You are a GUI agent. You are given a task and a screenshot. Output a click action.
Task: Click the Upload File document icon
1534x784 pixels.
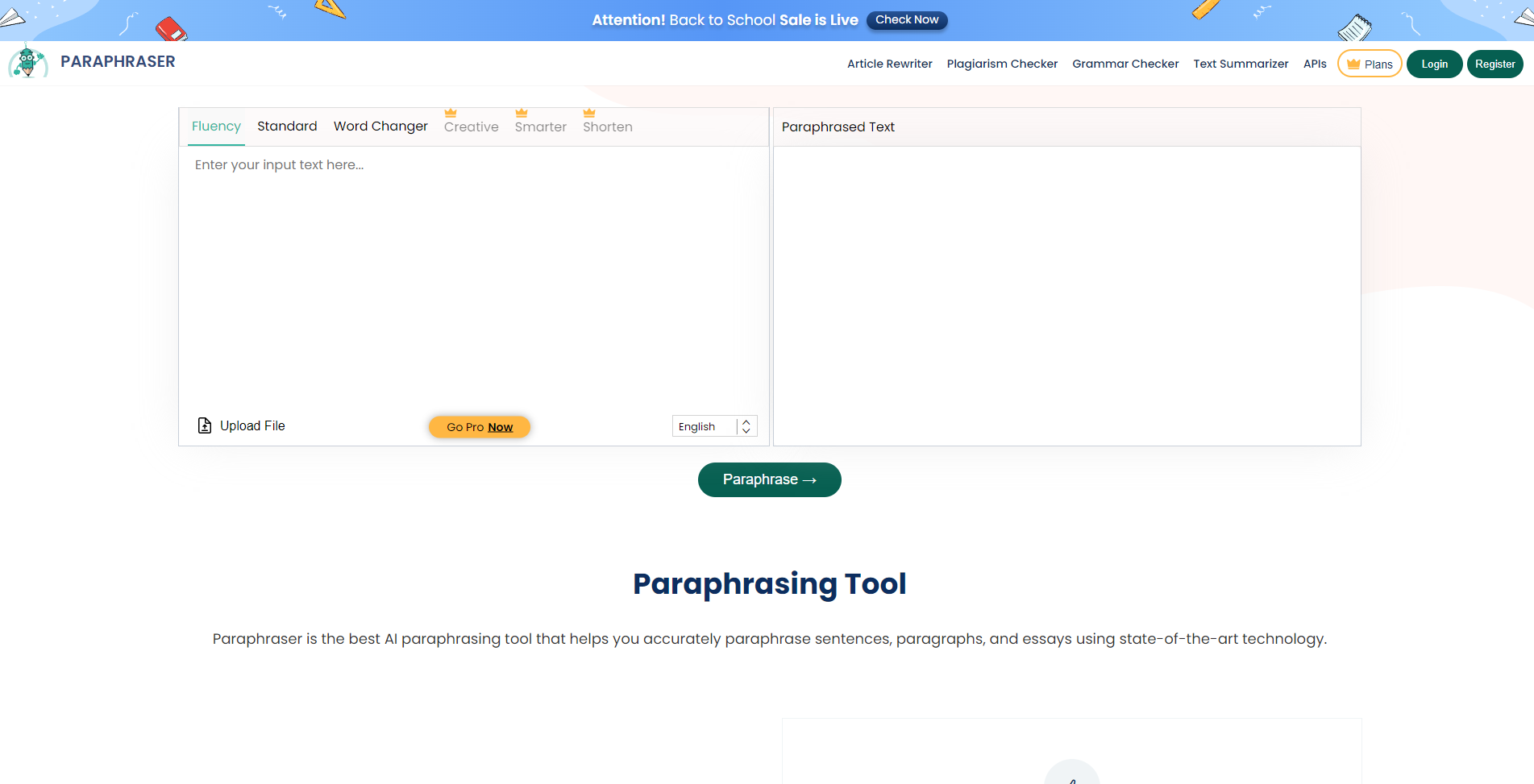pyautogui.click(x=205, y=425)
